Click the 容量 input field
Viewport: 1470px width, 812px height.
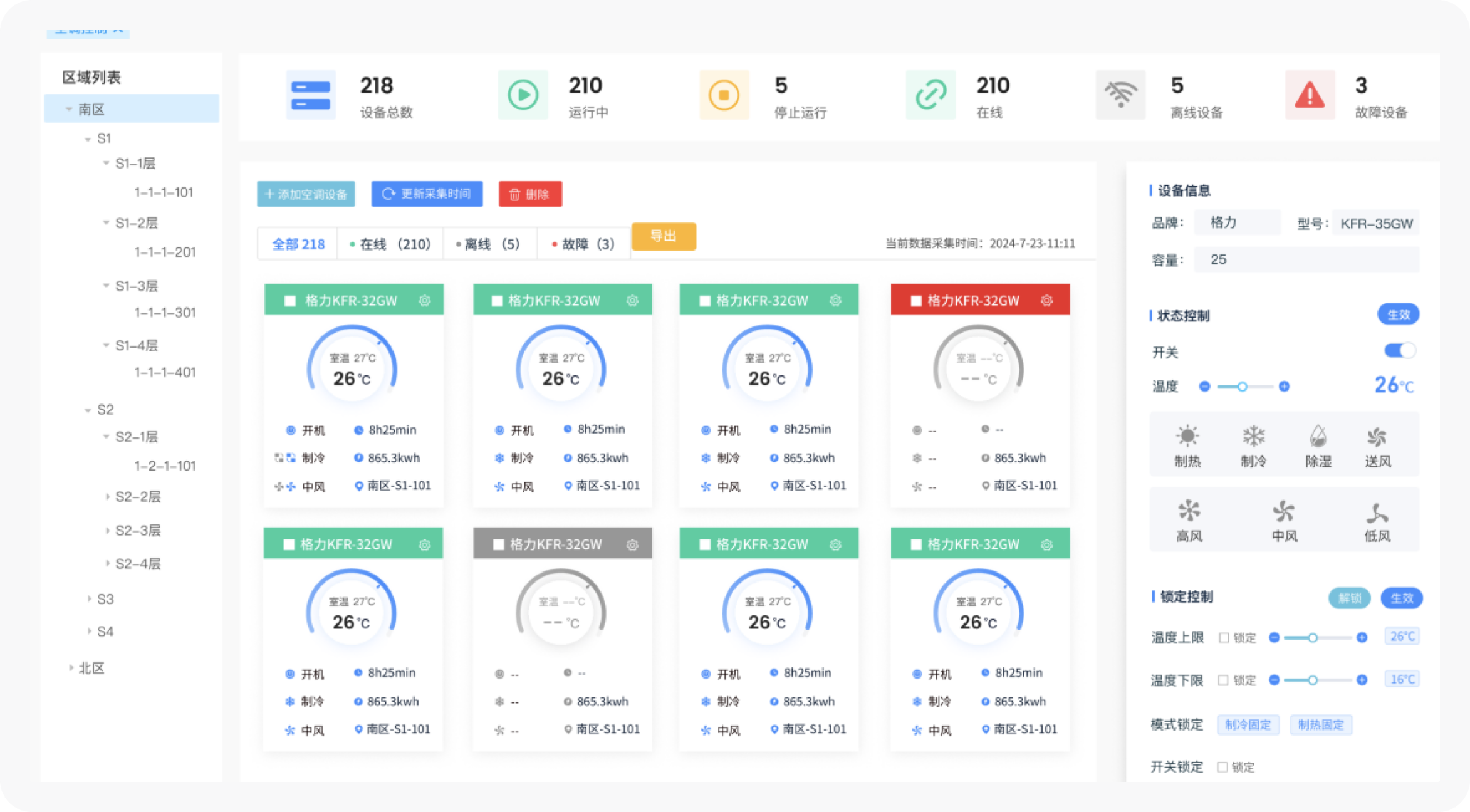(1306, 259)
